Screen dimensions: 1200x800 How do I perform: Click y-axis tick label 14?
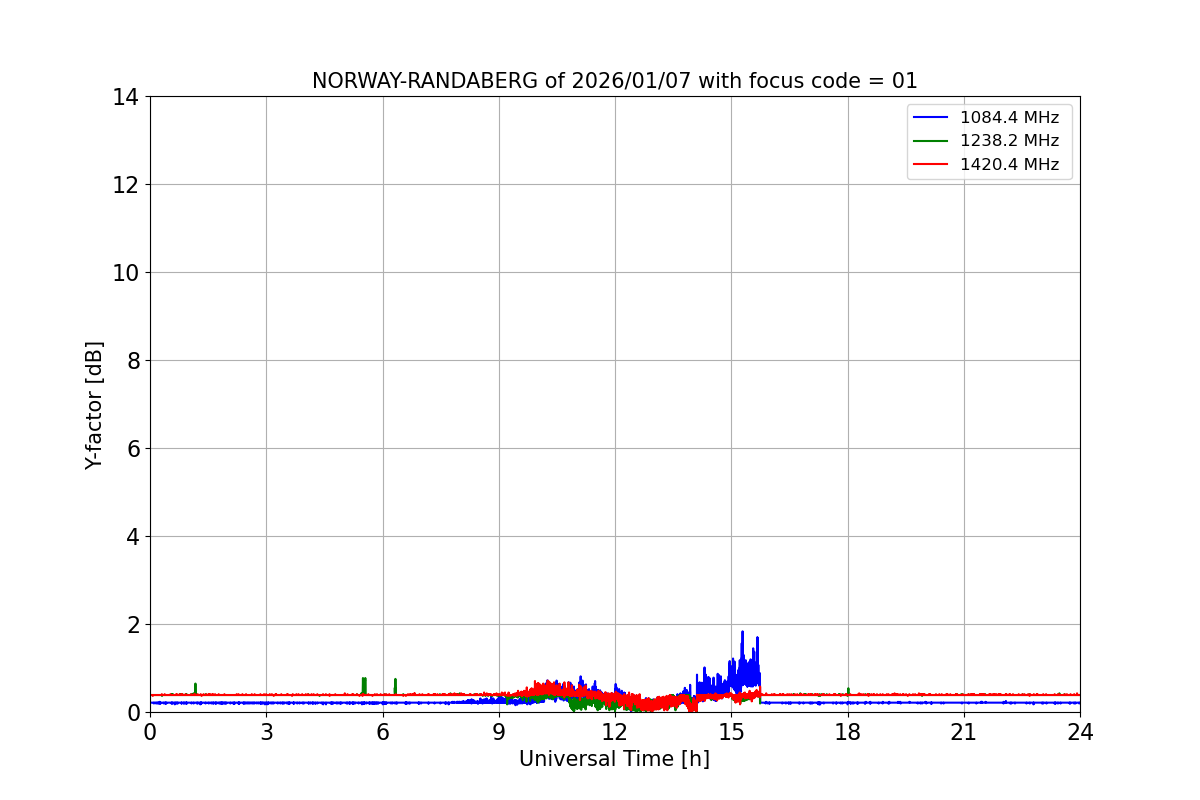click(127, 97)
